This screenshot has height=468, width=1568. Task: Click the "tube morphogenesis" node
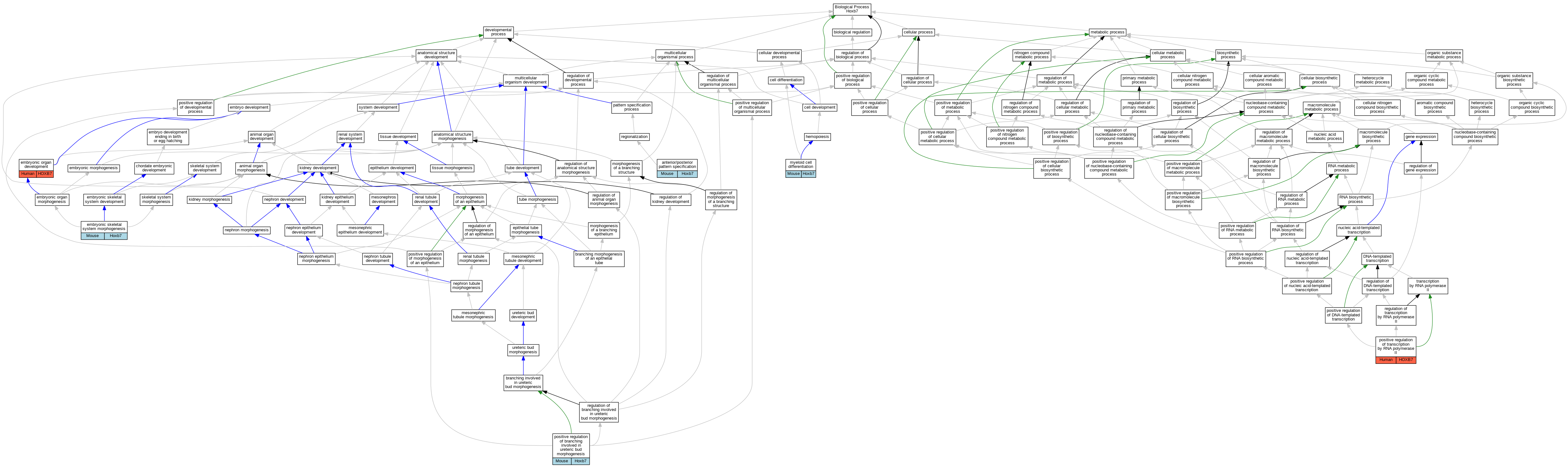[537, 199]
